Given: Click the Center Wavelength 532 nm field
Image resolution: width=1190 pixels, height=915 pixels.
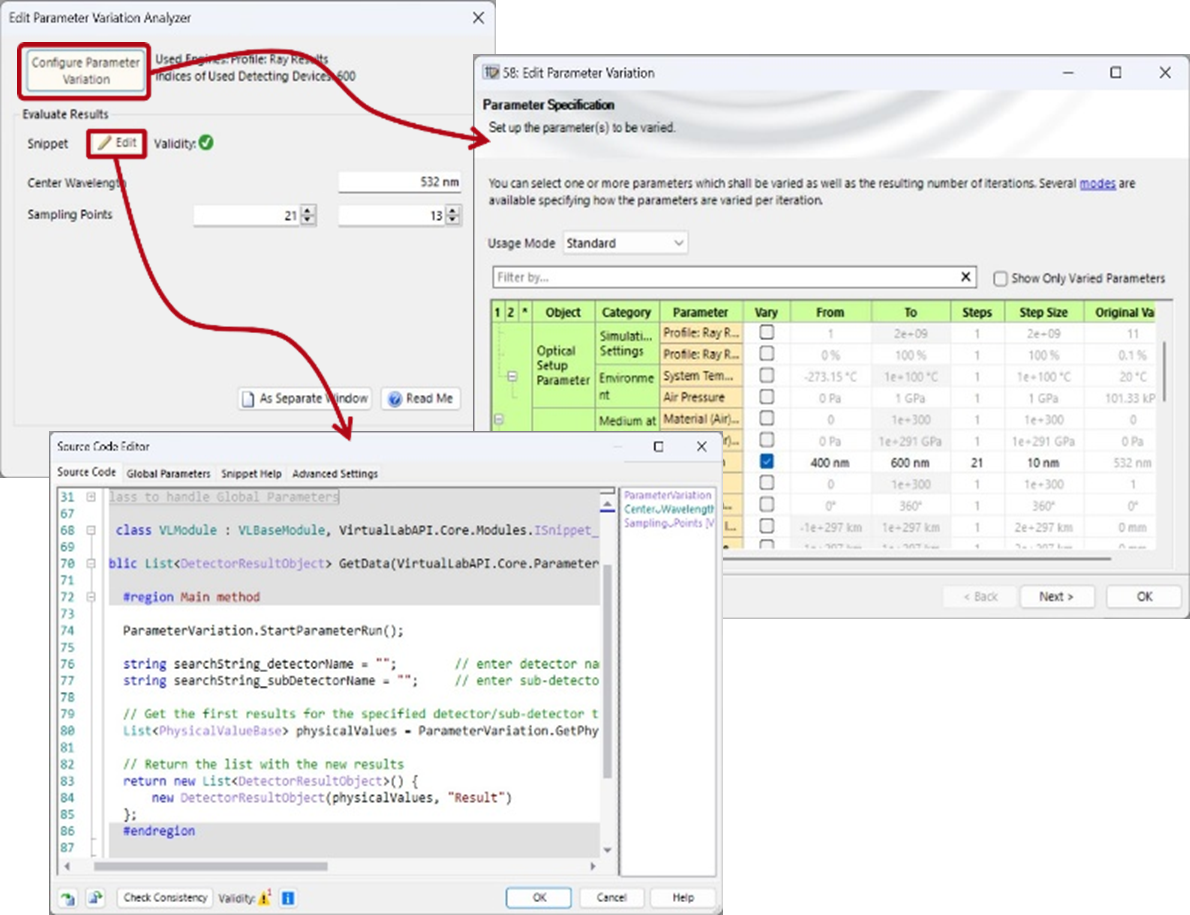Looking at the screenshot, I should [x=400, y=182].
